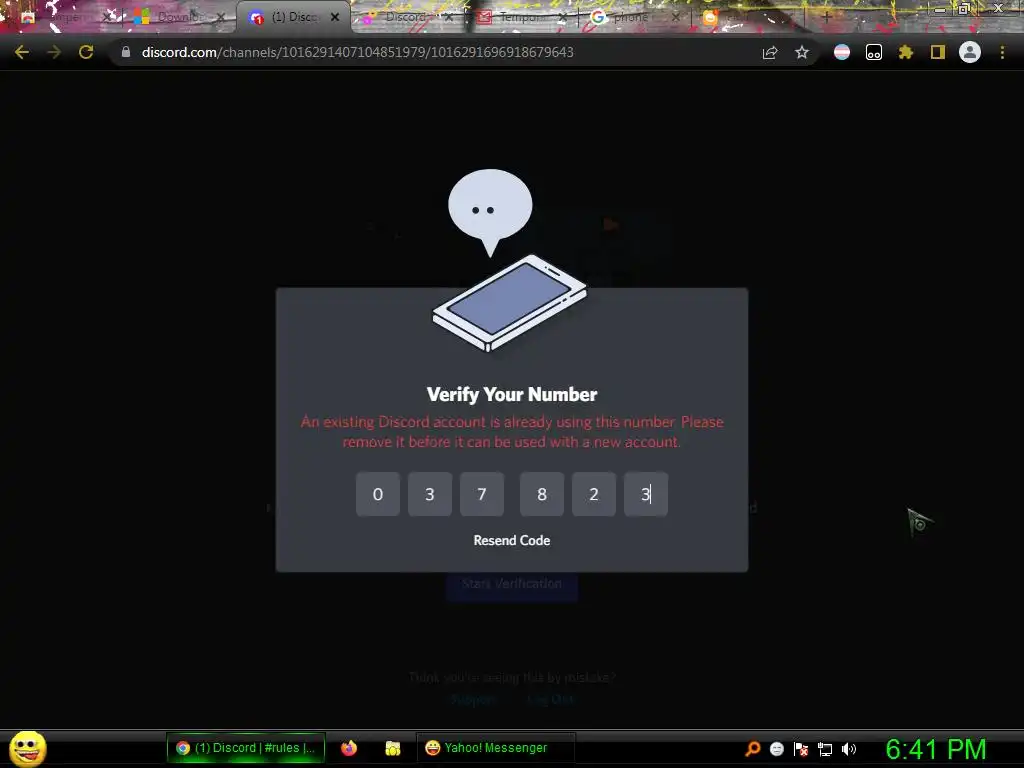
Task: Go back to the previous page
Action: pos(22,52)
